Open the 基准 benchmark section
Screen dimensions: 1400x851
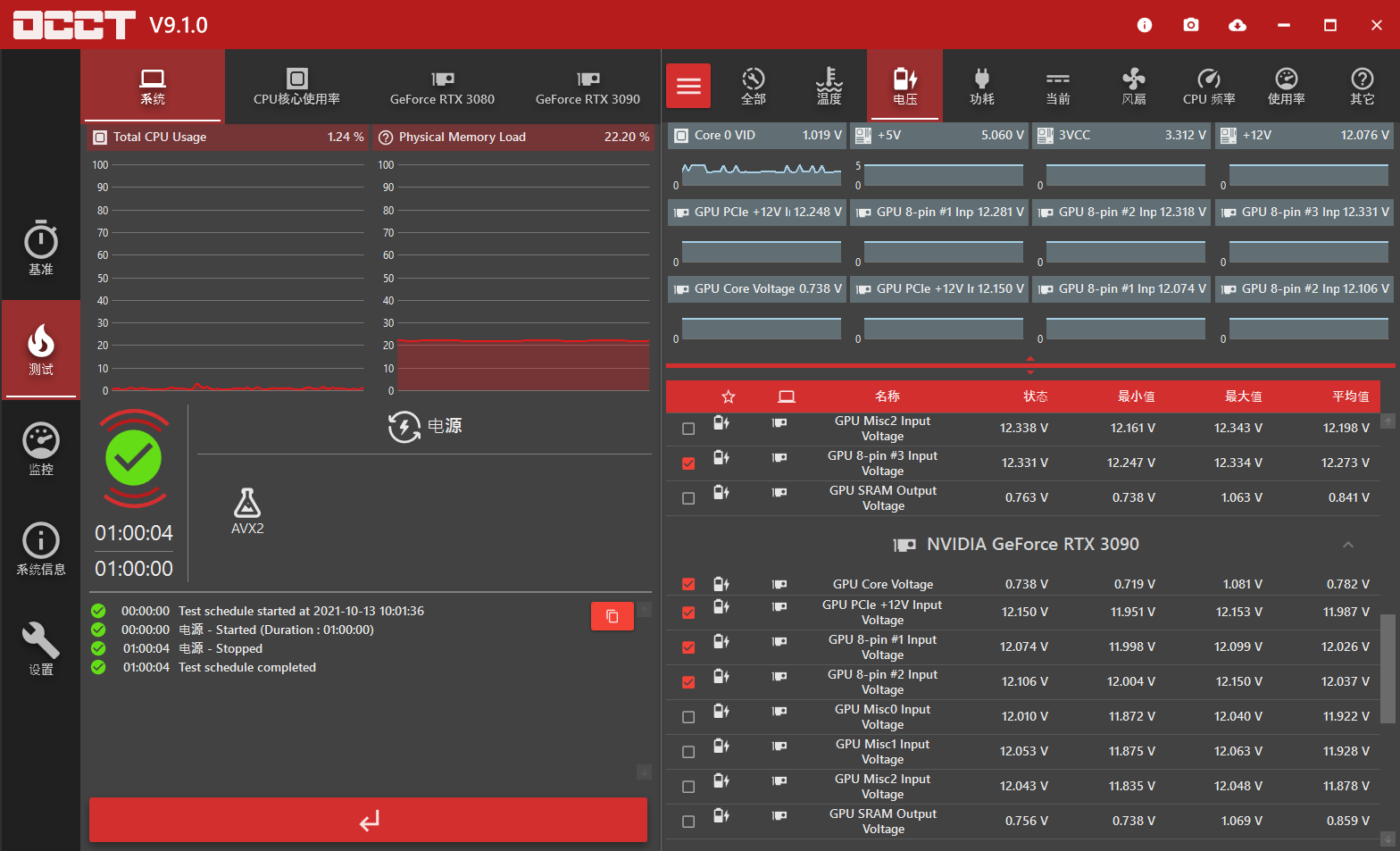41,248
